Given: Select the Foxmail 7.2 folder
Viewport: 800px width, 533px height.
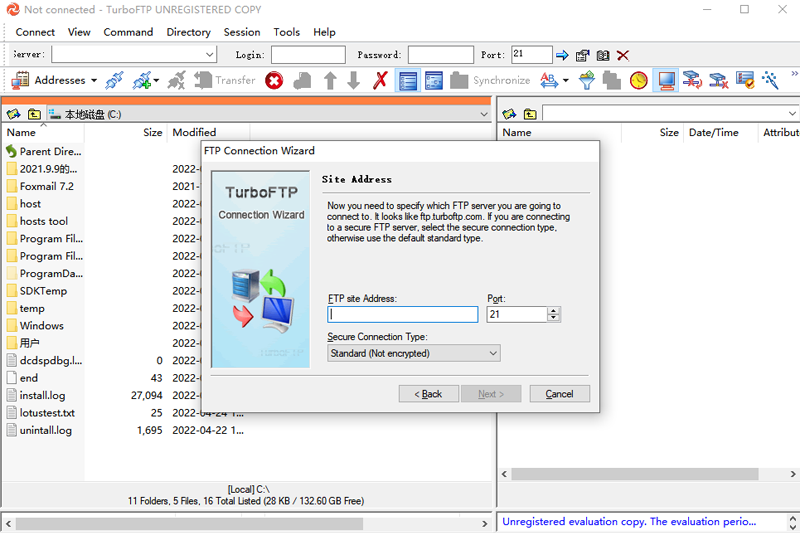Looking at the screenshot, I should click(x=40, y=186).
